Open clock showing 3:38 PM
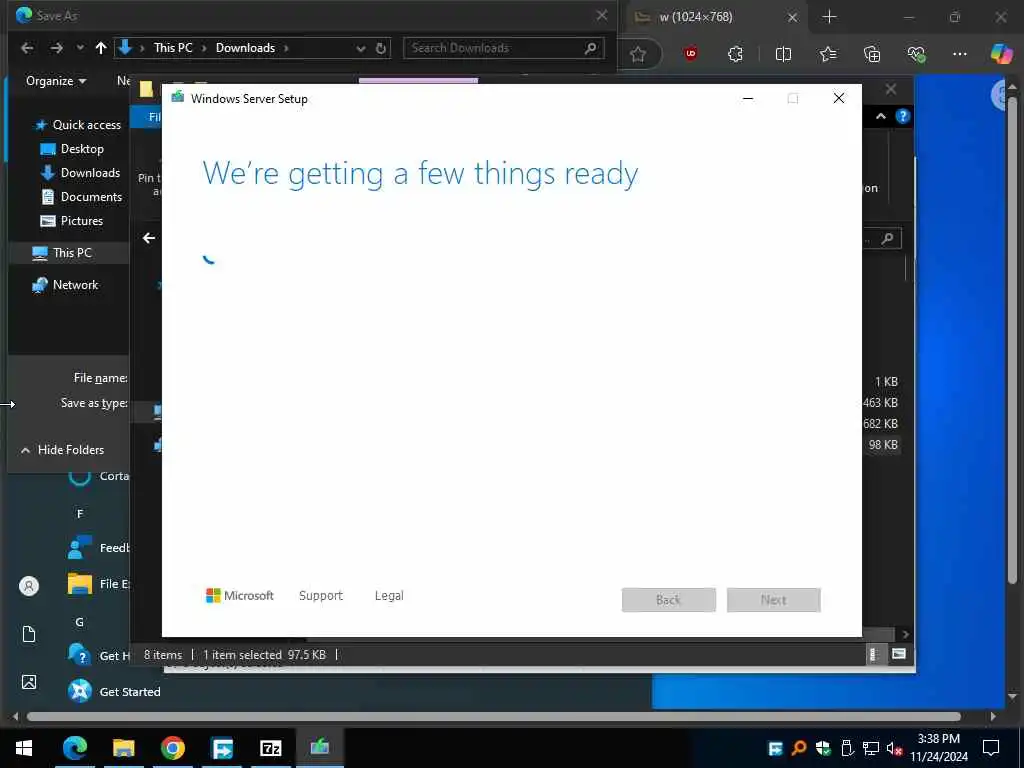This screenshot has width=1024, height=768. coord(938,748)
